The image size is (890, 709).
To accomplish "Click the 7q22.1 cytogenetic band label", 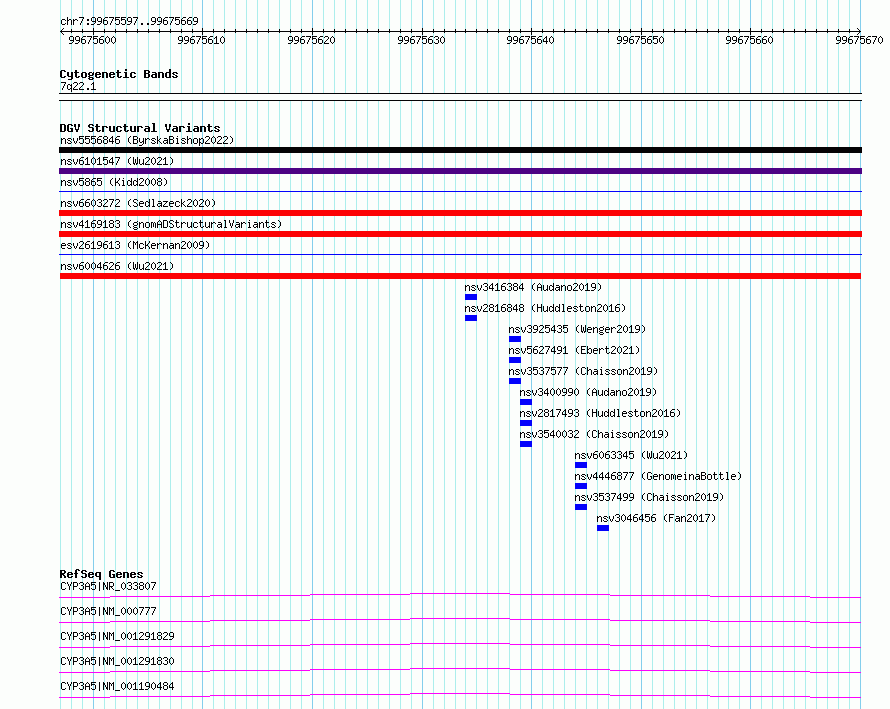I will (78, 86).
